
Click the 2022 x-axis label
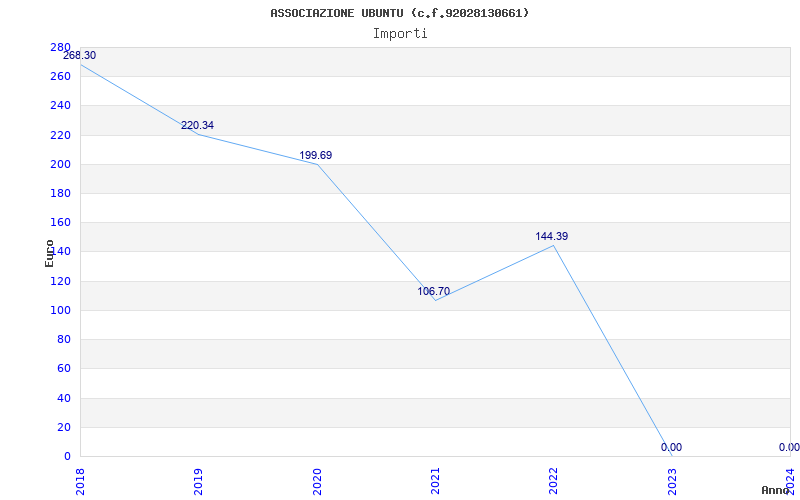554,482
